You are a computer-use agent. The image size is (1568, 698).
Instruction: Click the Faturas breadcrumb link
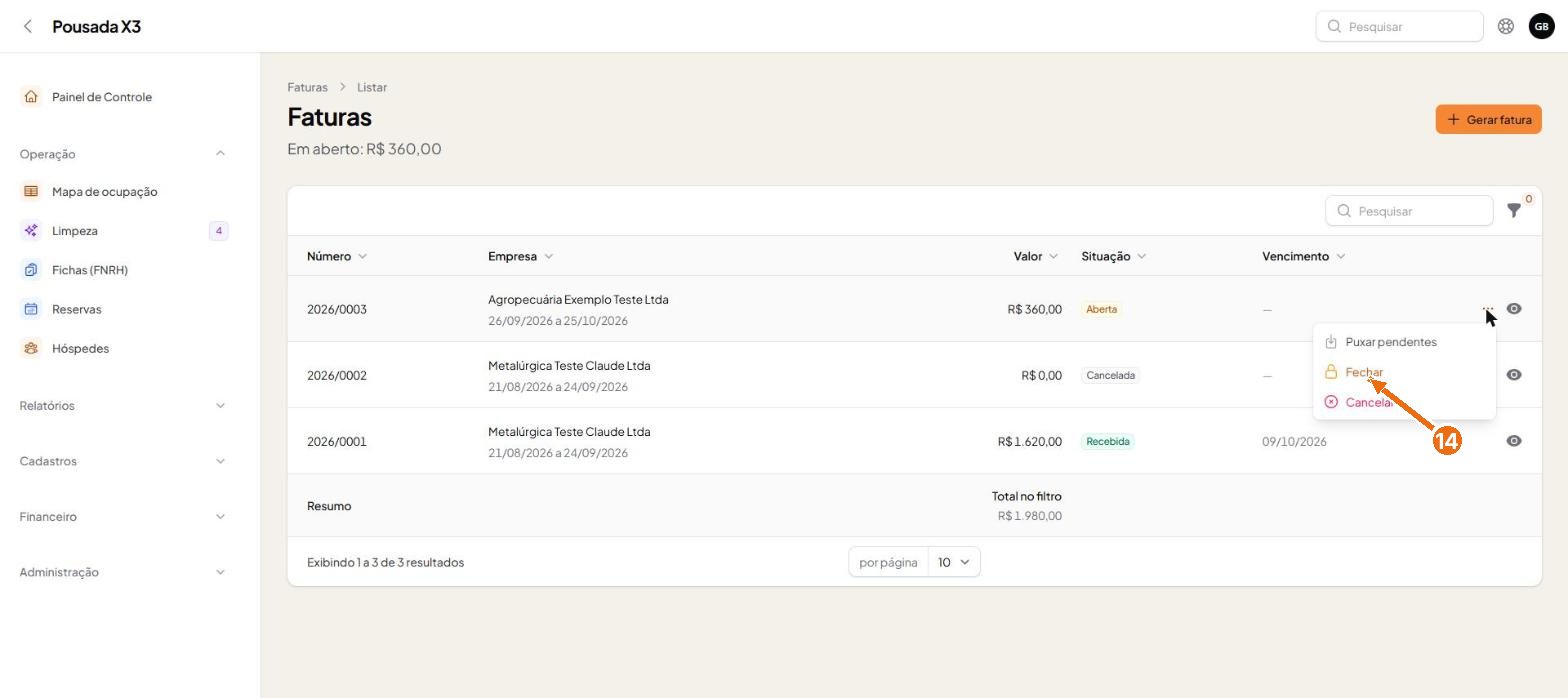pos(307,87)
